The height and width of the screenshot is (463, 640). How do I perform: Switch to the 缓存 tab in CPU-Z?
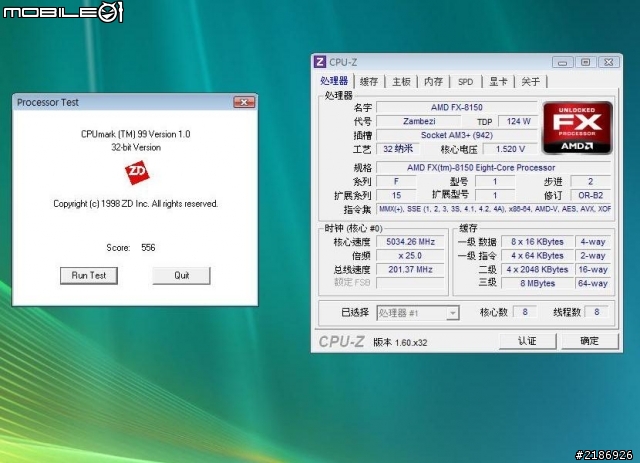pos(369,82)
